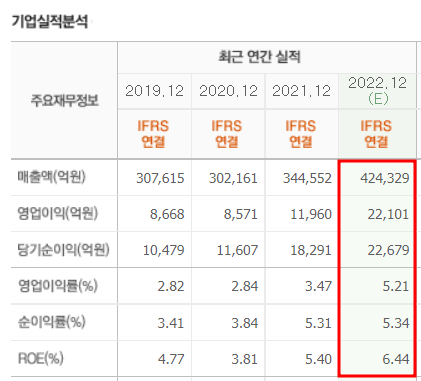Select ROE value 4.77

tap(171, 359)
